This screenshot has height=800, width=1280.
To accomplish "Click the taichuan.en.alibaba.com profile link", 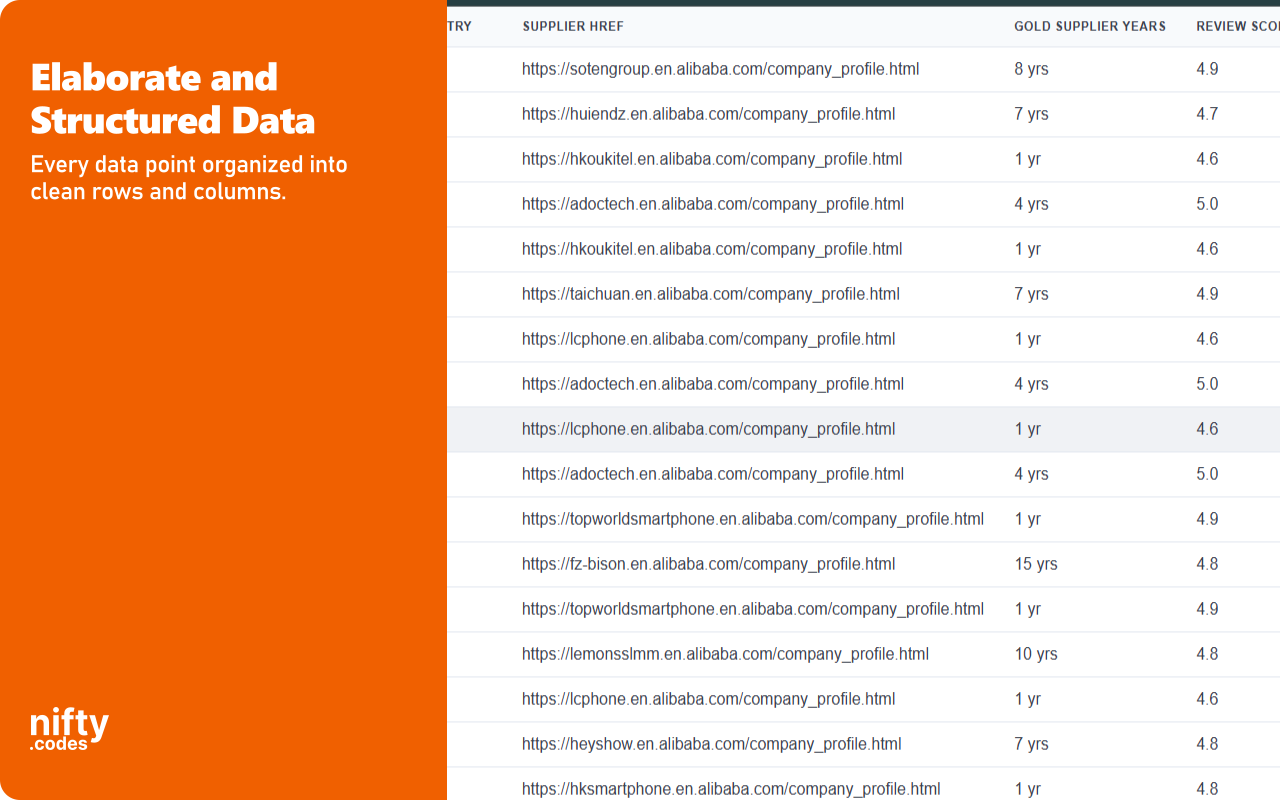I will point(709,294).
